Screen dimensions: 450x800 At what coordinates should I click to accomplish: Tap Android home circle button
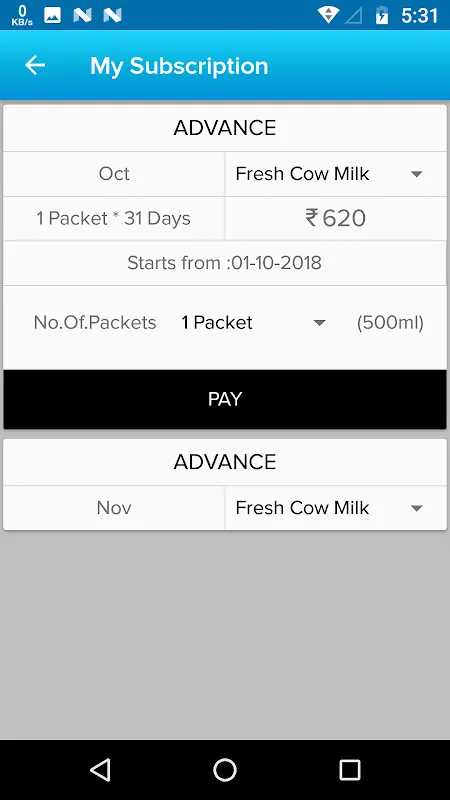point(224,769)
